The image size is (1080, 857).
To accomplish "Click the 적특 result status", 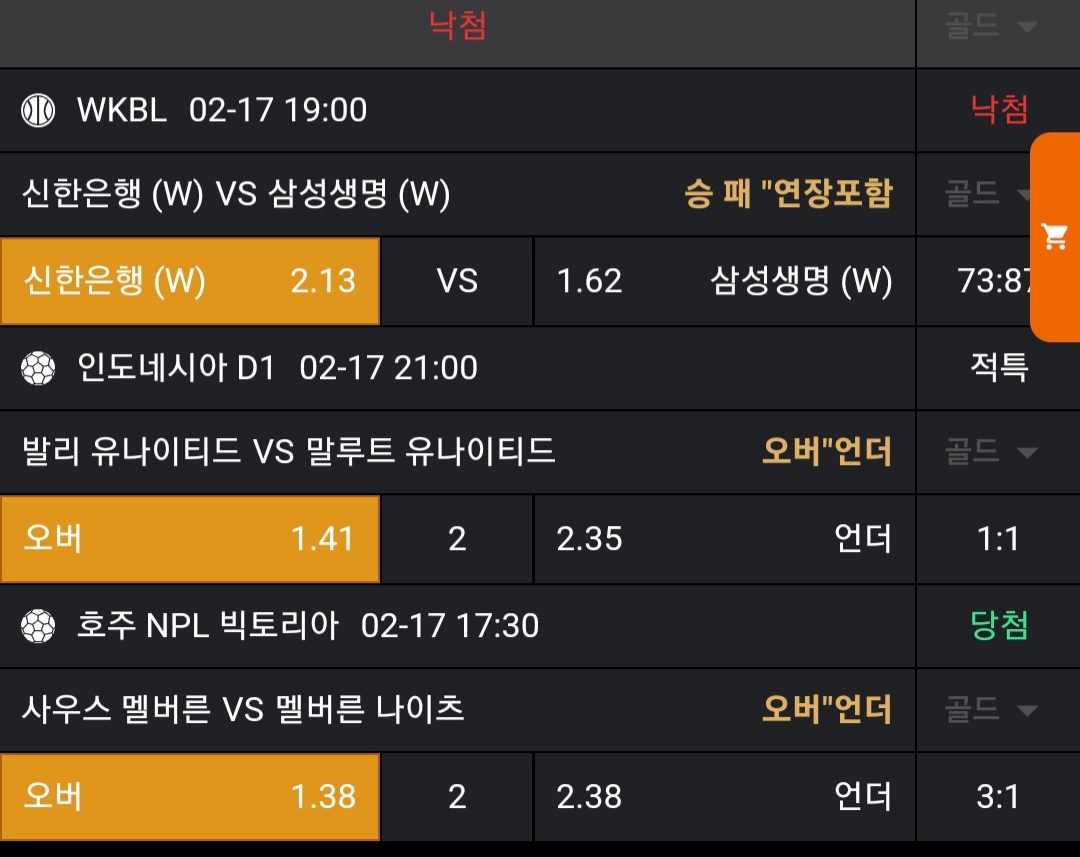I will [x=999, y=369].
